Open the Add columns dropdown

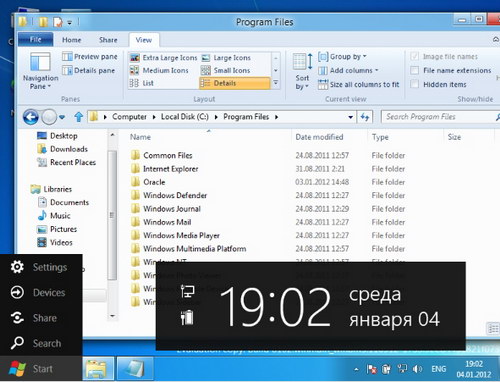point(348,71)
